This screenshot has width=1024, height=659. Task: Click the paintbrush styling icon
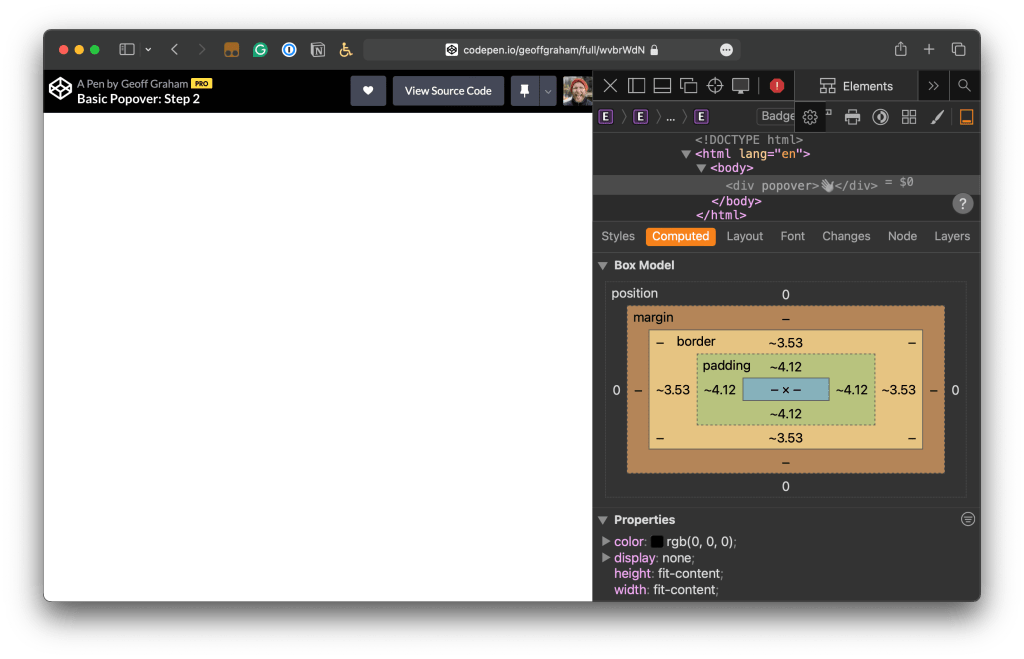(936, 117)
